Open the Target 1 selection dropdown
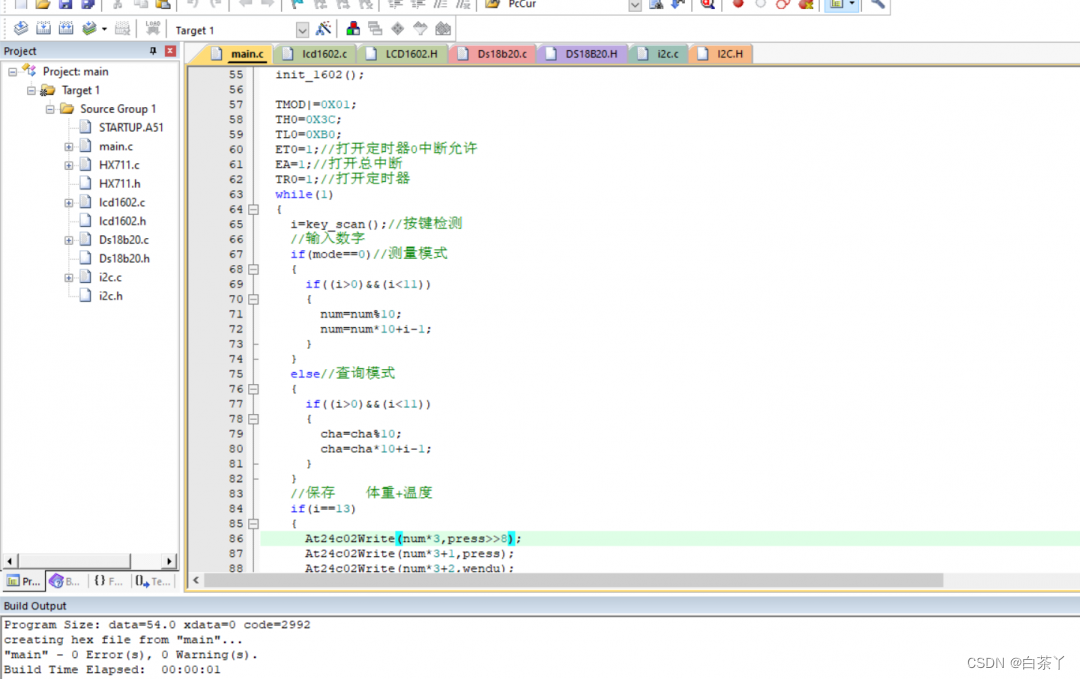1080x679 pixels. point(302,30)
